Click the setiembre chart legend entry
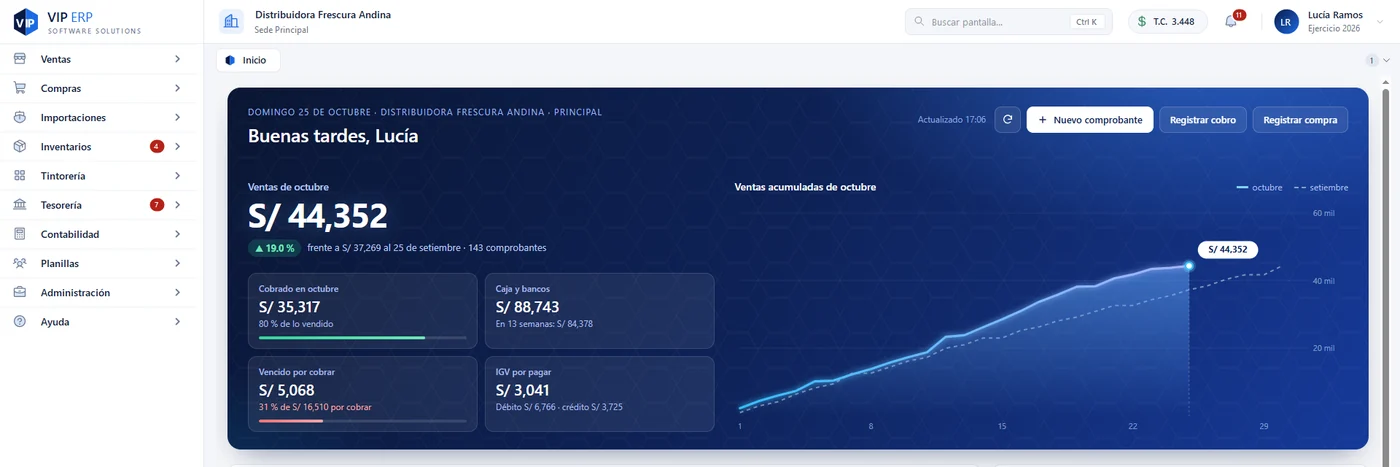The width and height of the screenshot is (1400, 467). pyautogui.click(x=1321, y=187)
